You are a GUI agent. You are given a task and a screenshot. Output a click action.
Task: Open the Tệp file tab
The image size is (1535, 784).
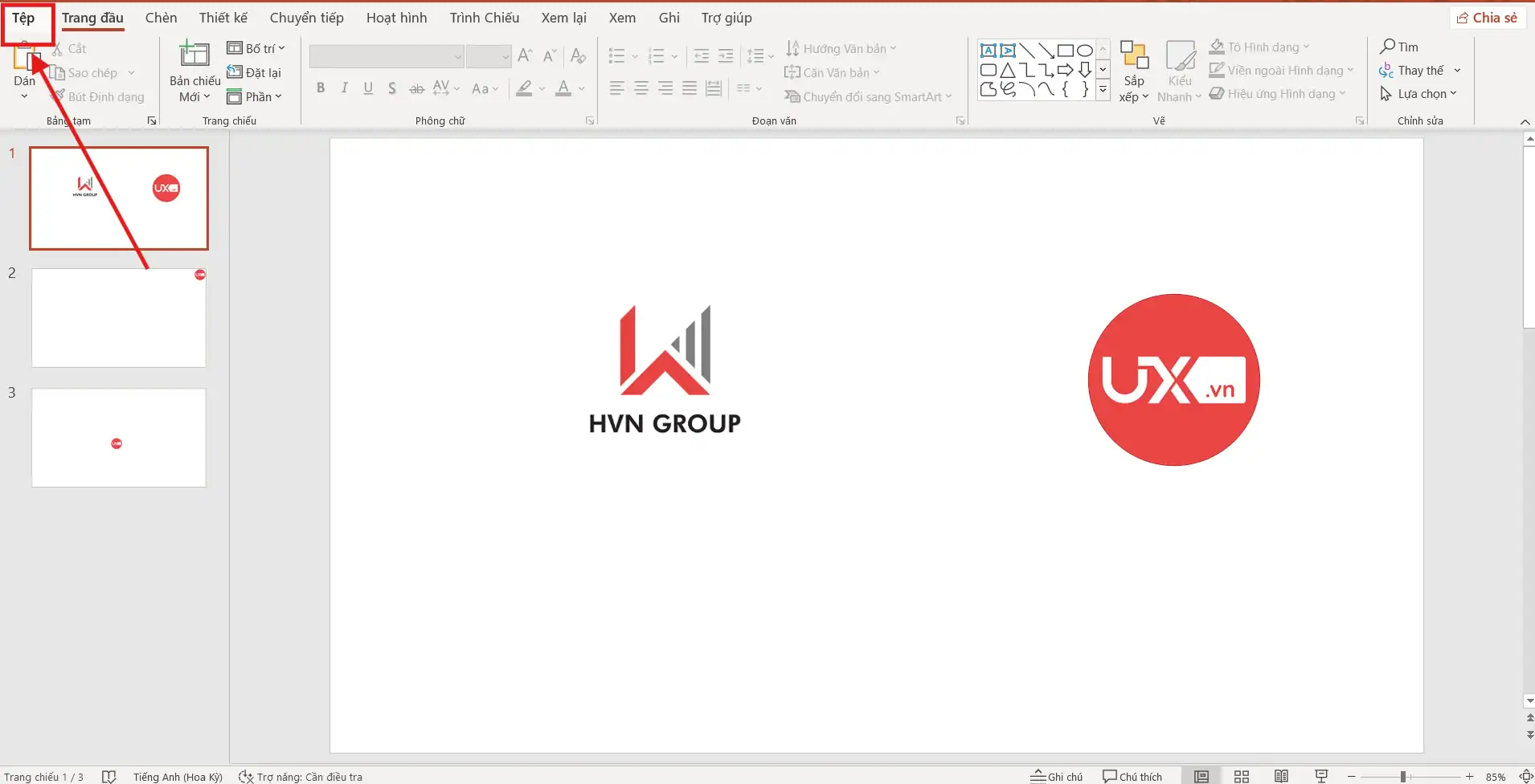23,18
